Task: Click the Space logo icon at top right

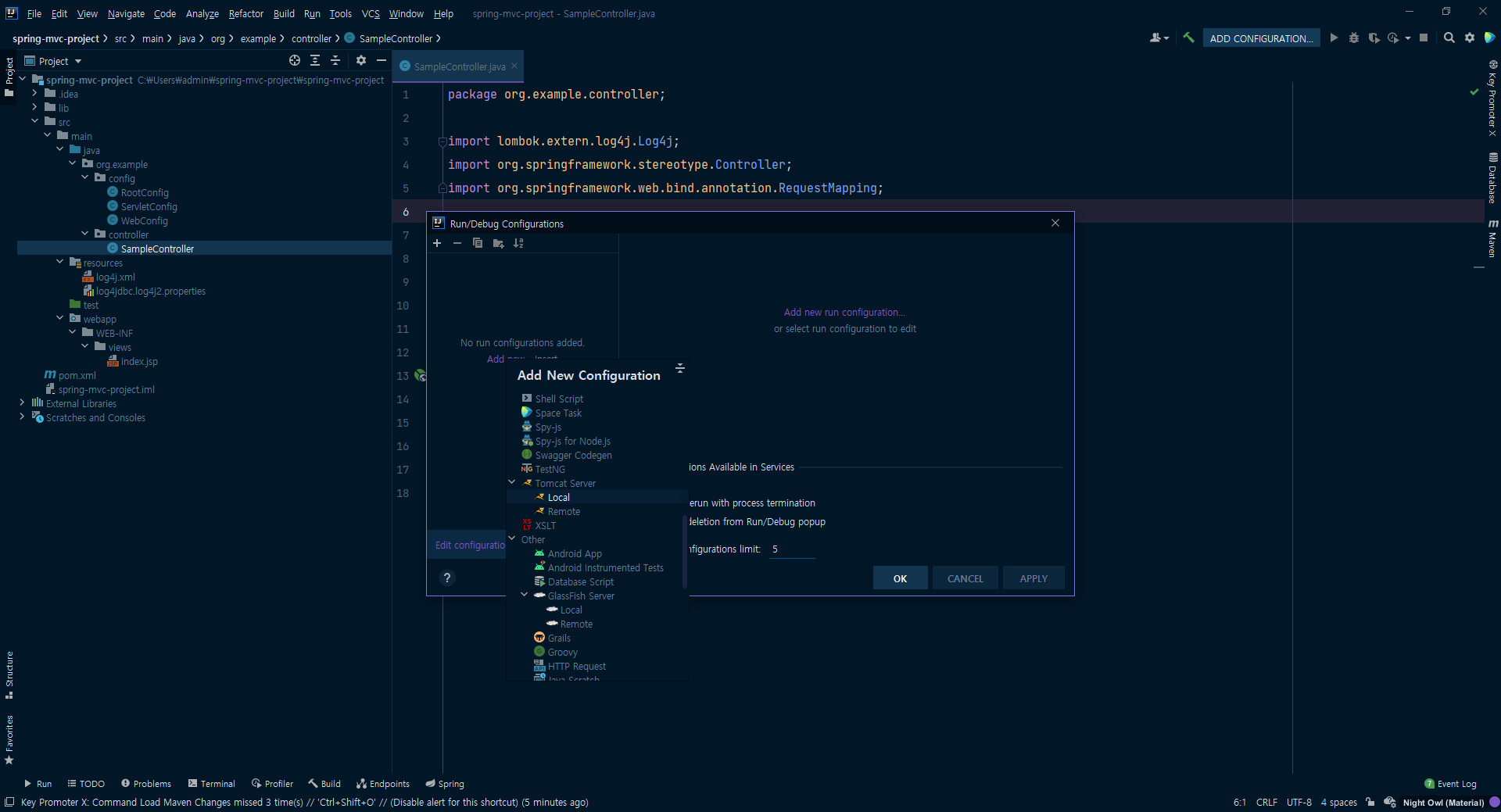Action: (x=1489, y=38)
